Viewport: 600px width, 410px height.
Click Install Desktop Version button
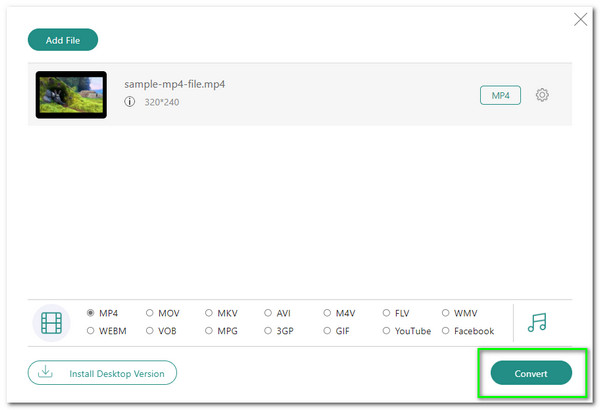[x=102, y=372]
